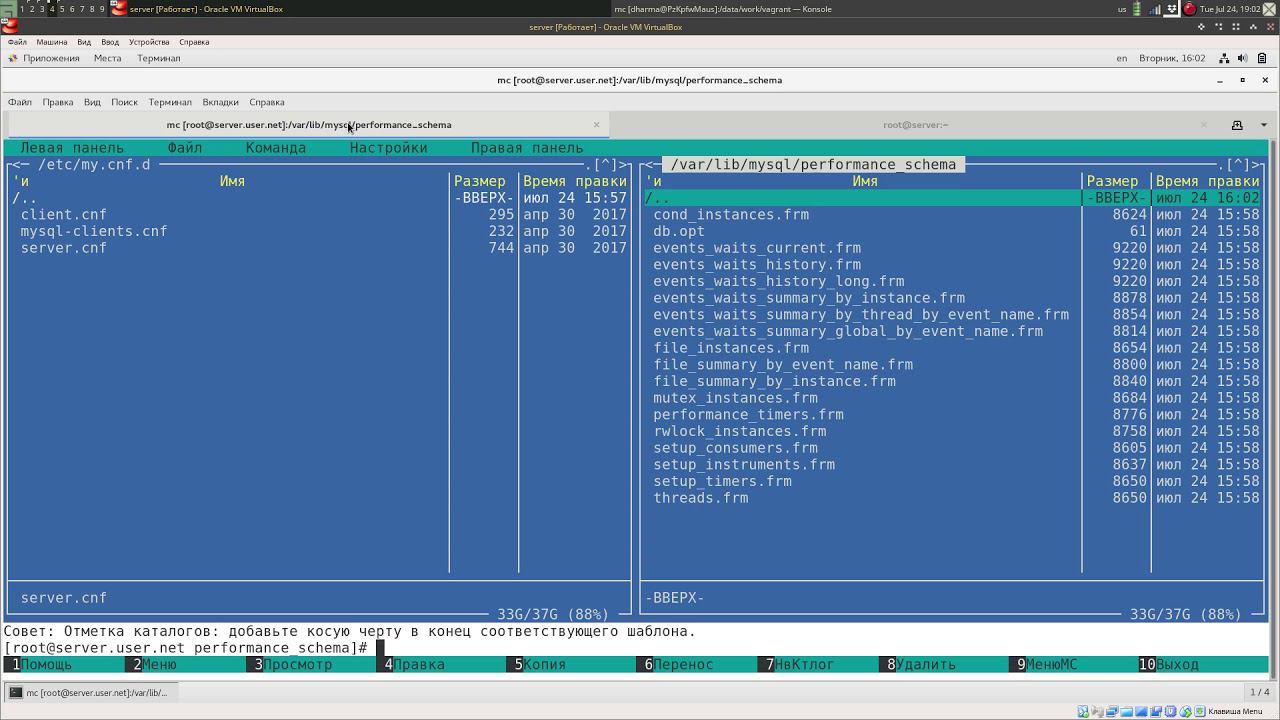Click the en keyboard layout indicator in guest
This screenshot has height=720, width=1280.
point(1121,58)
